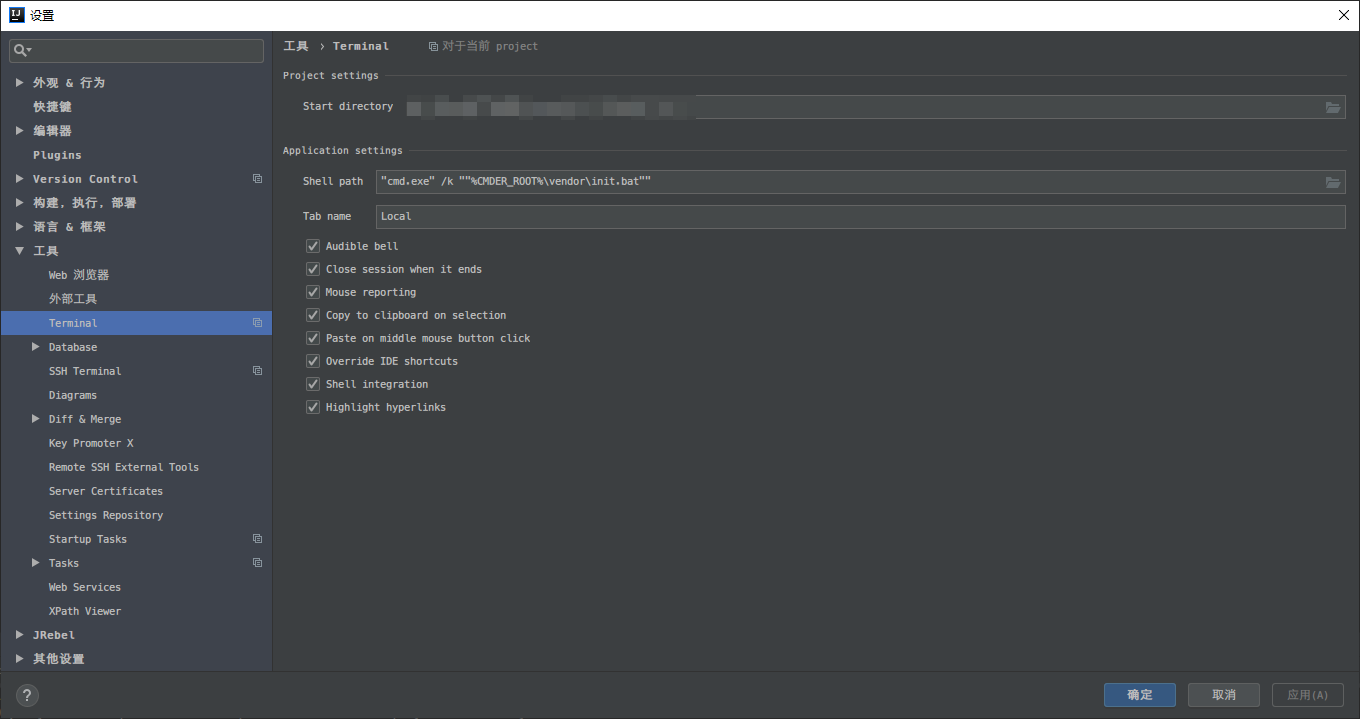
Task: Click into the Tab name field
Action: click(x=860, y=217)
